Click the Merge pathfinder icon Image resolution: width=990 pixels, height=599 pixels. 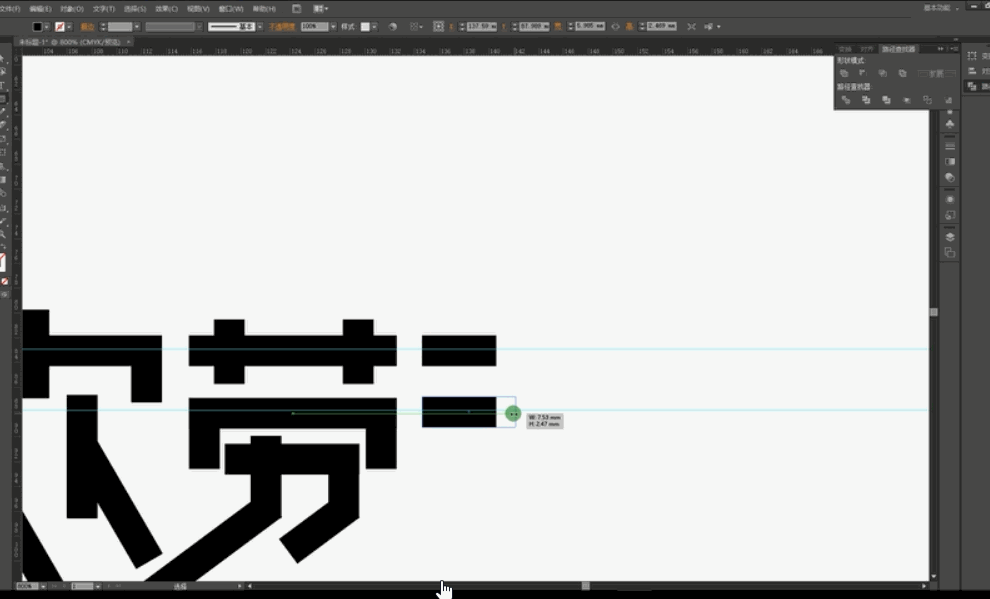886,100
